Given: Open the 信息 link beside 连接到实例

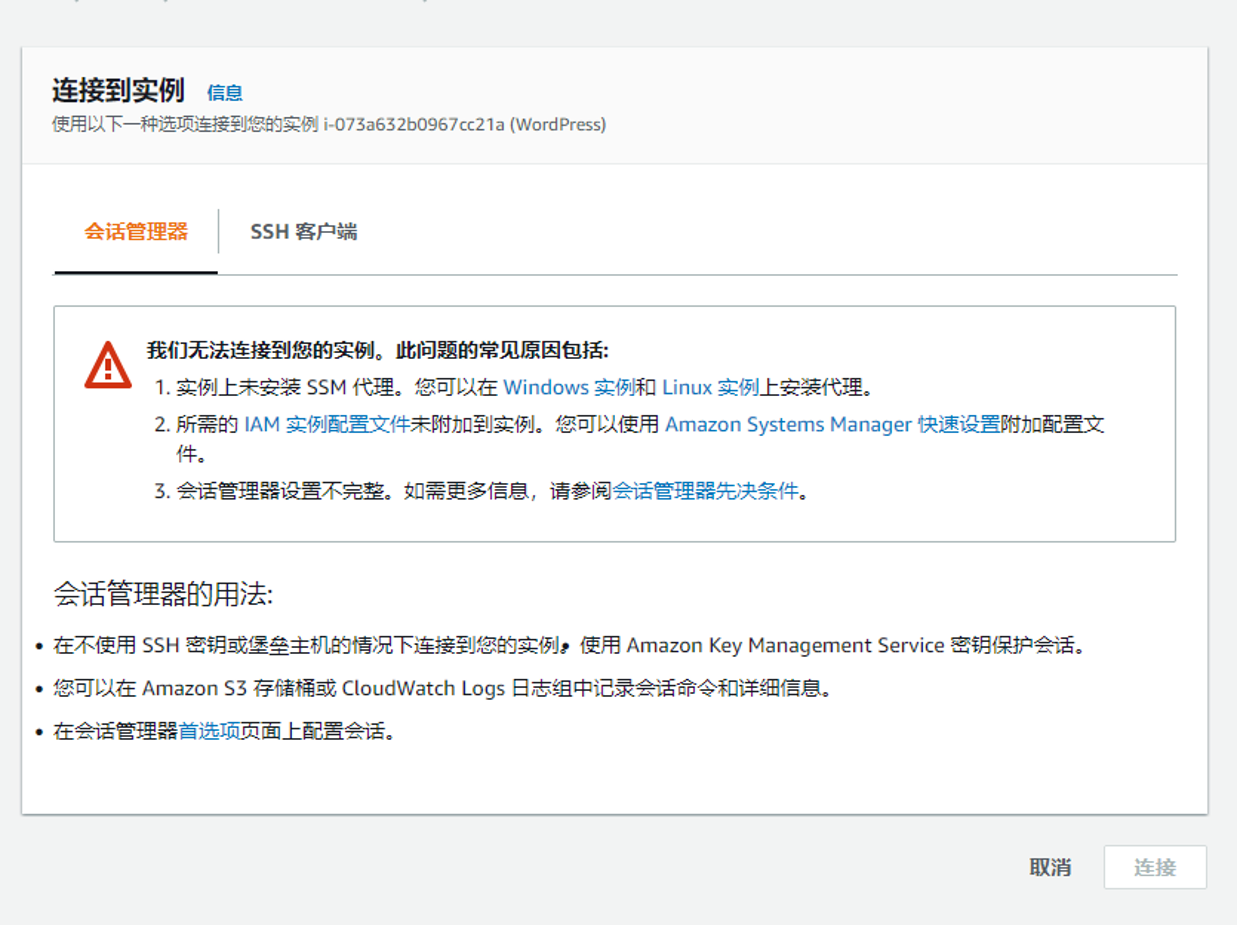Looking at the screenshot, I should pos(225,93).
